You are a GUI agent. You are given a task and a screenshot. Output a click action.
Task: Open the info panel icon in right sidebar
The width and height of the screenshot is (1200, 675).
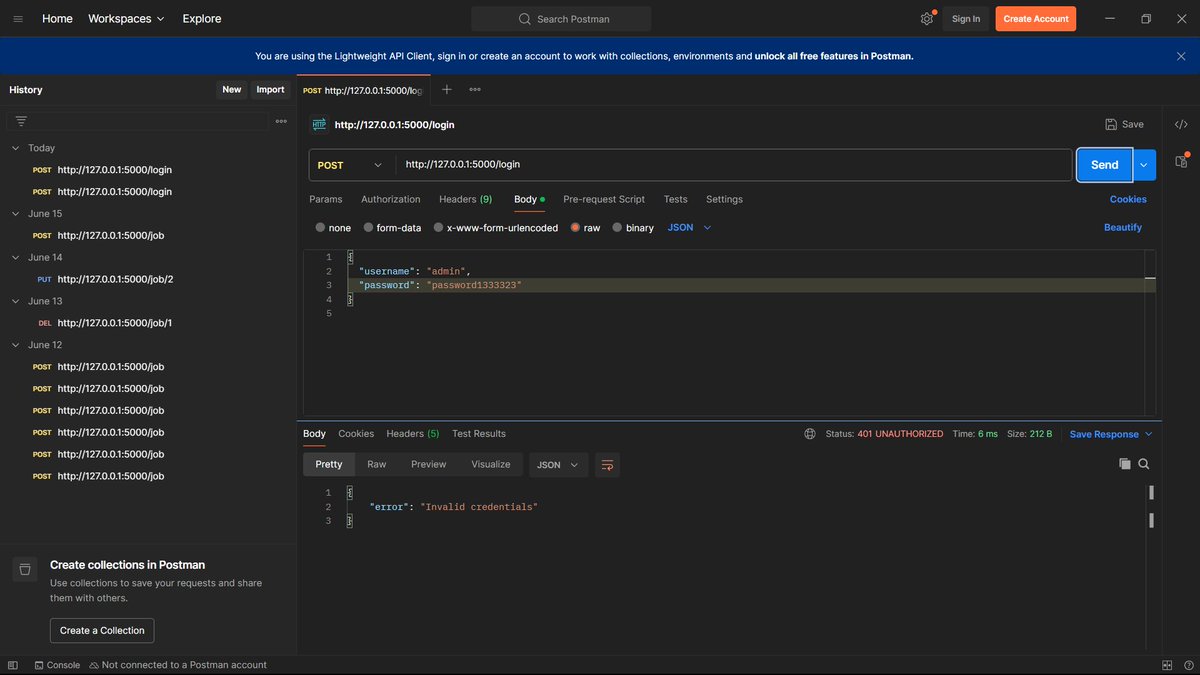click(1181, 161)
